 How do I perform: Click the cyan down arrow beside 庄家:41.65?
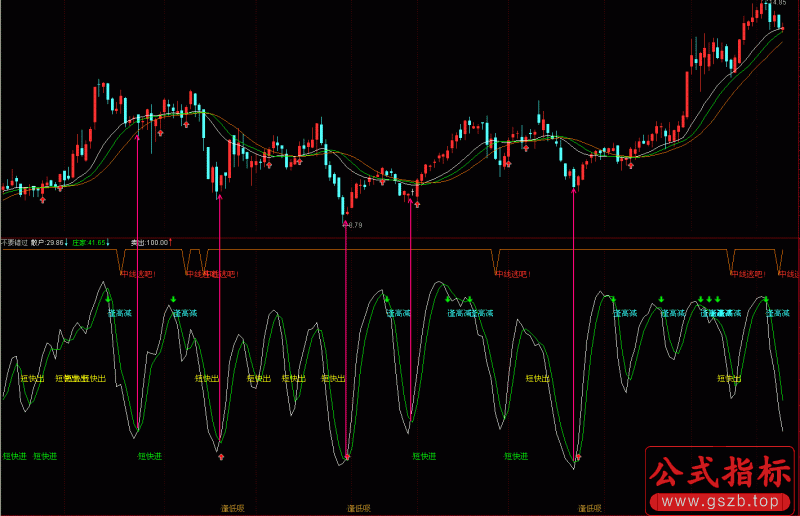(109, 243)
